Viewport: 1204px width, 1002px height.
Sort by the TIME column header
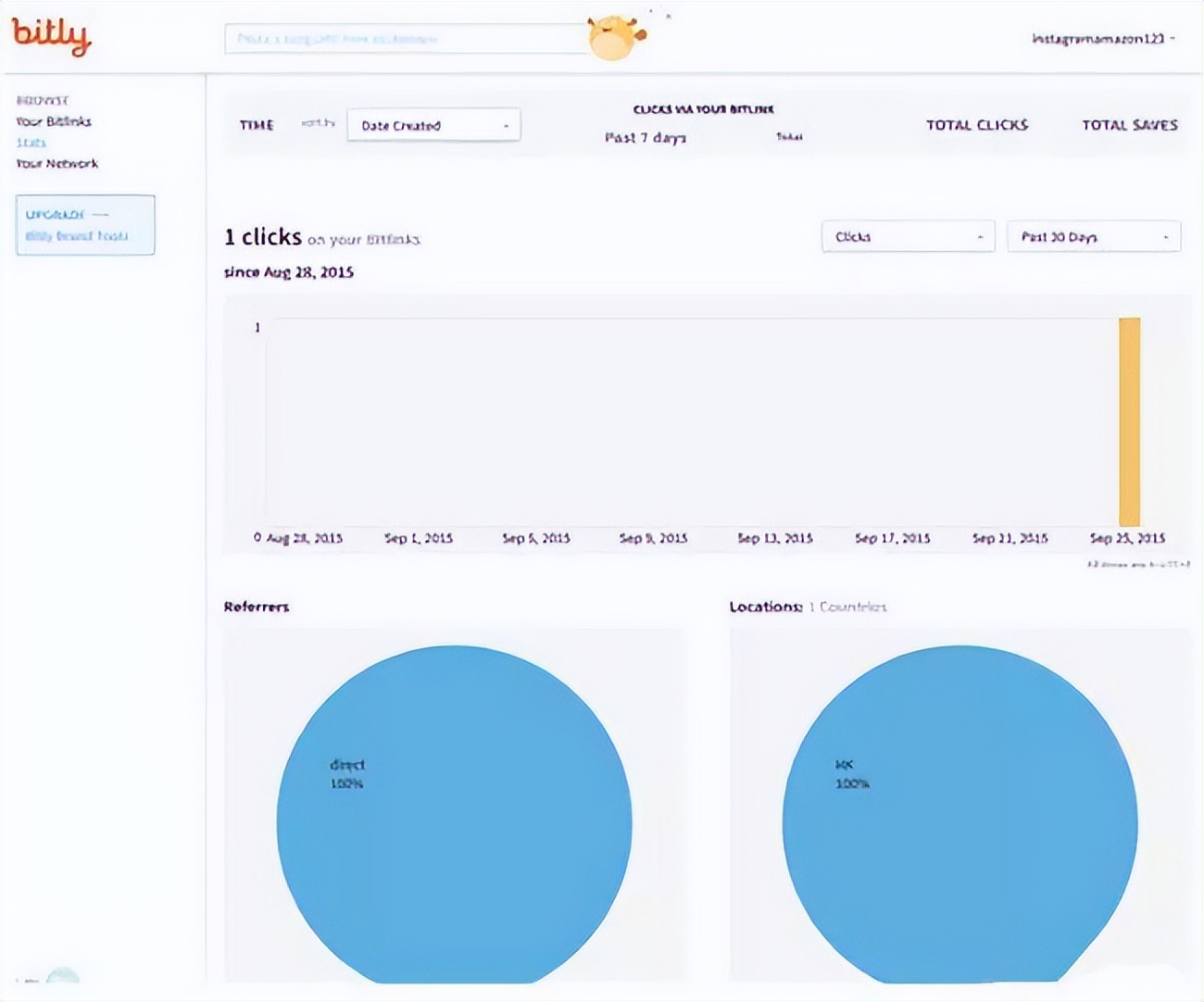point(257,125)
